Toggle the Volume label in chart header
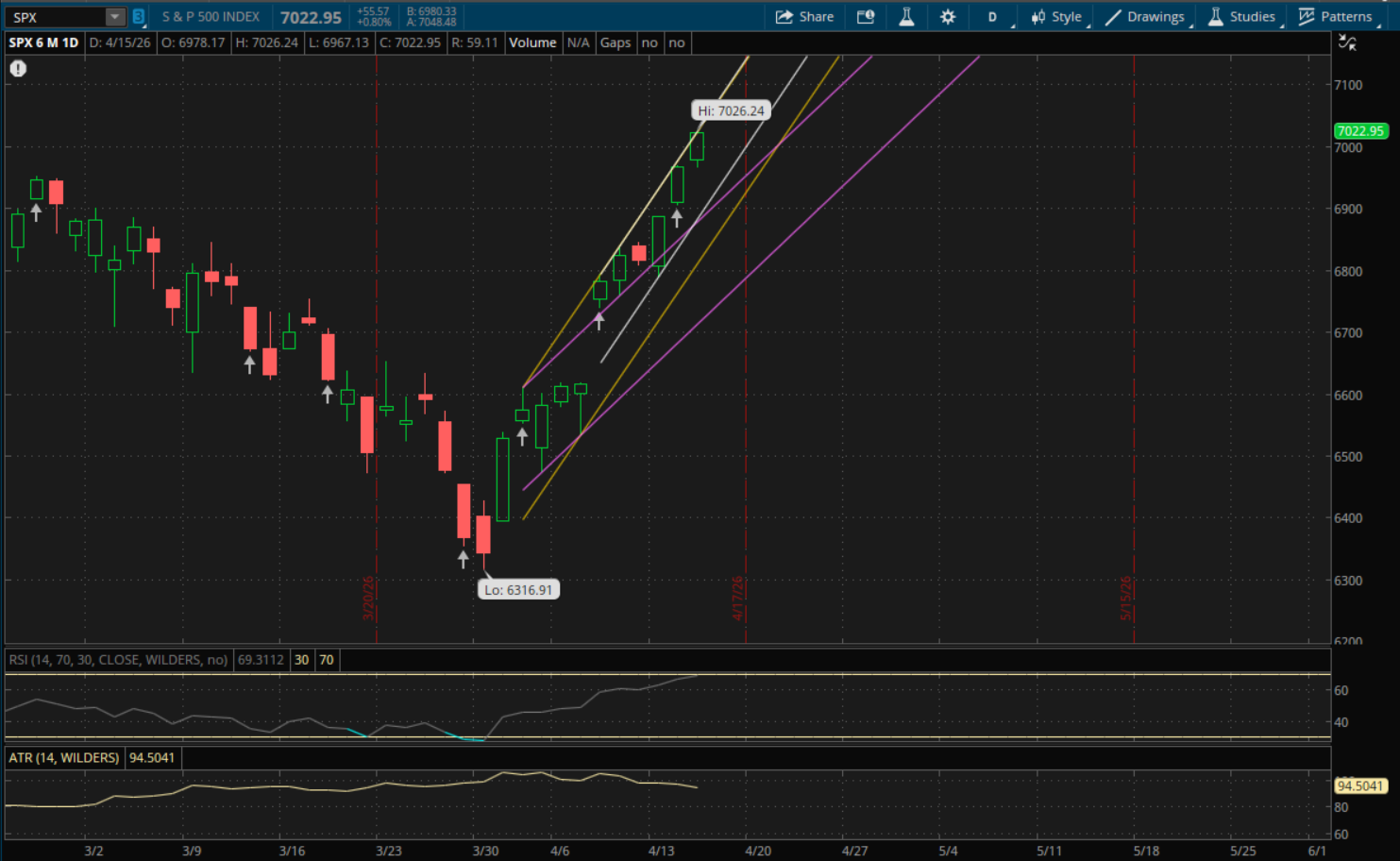This screenshot has height=861, width=1400. pos(532,42)
